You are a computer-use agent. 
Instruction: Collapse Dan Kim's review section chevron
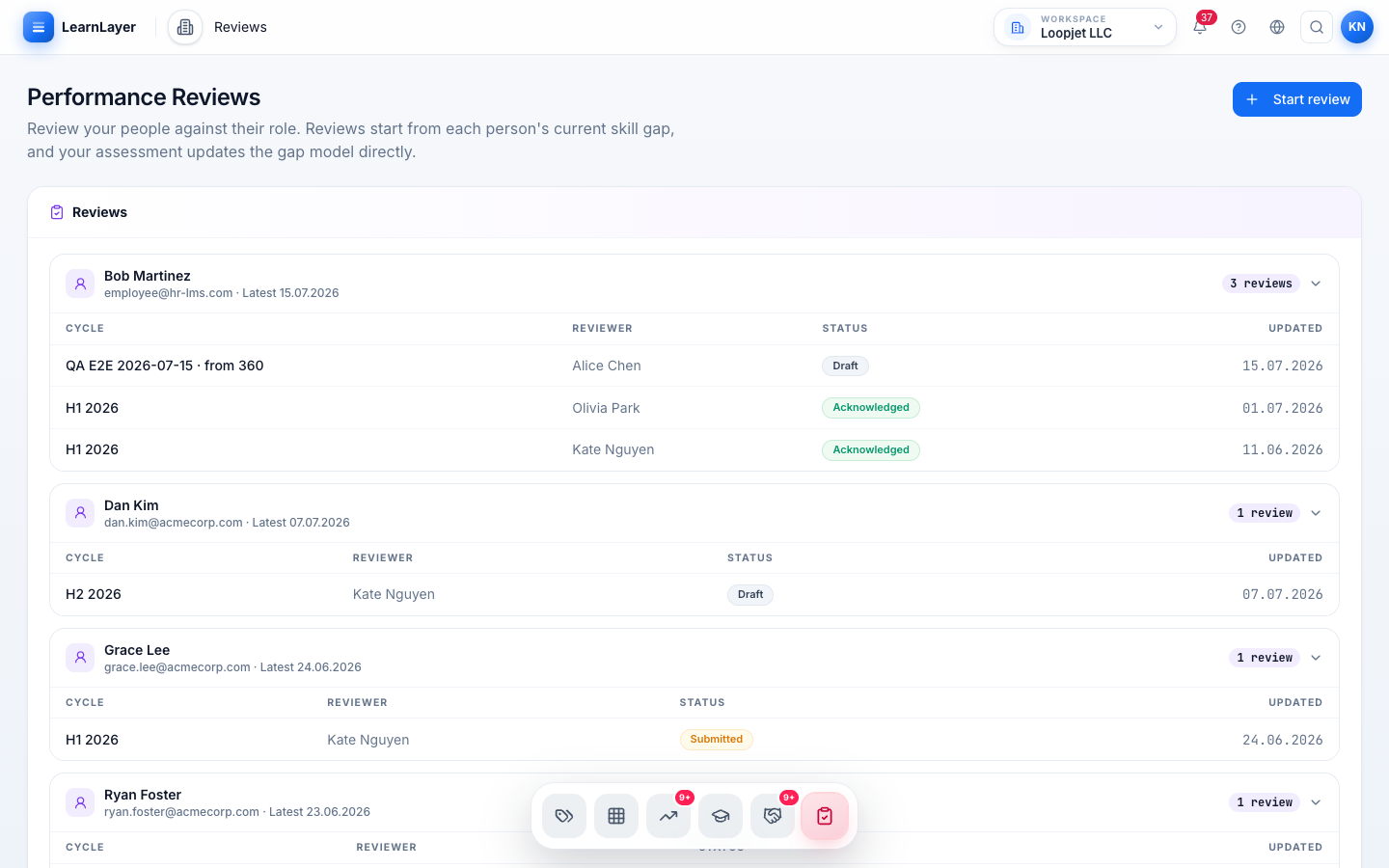(1316, 513)
